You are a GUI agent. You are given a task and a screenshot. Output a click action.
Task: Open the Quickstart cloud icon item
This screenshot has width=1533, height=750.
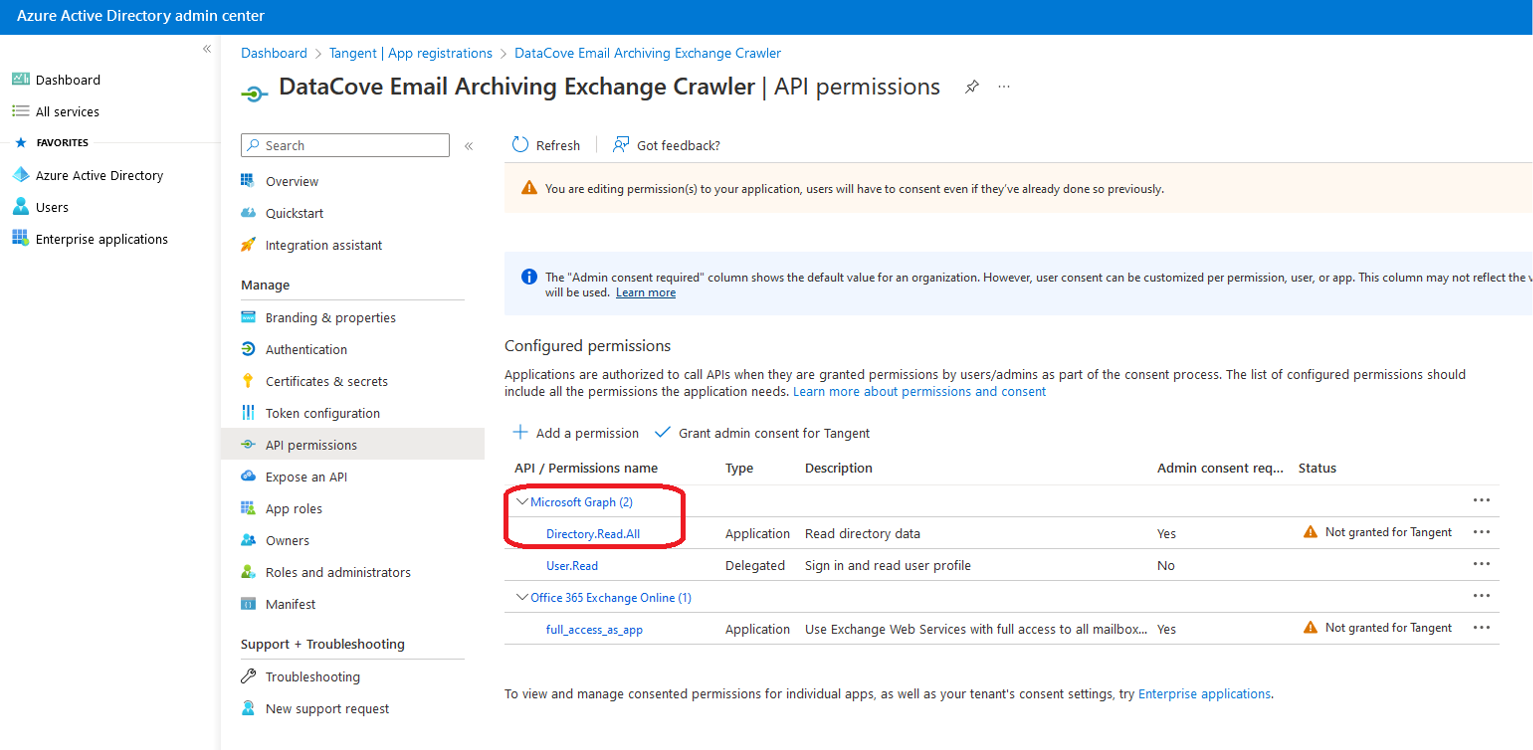249,213
